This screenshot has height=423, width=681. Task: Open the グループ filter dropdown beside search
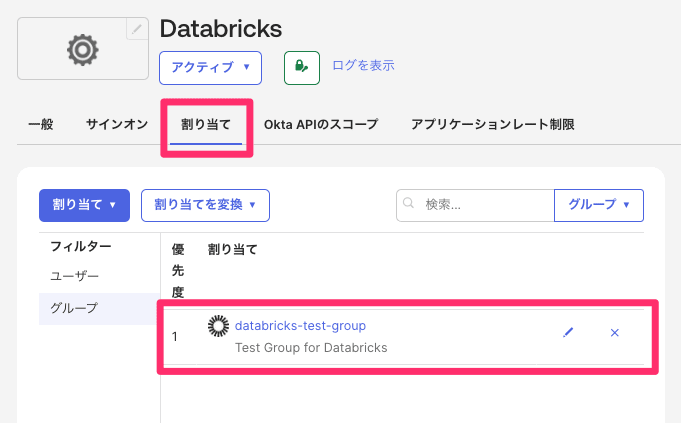[x=599, y=205]
